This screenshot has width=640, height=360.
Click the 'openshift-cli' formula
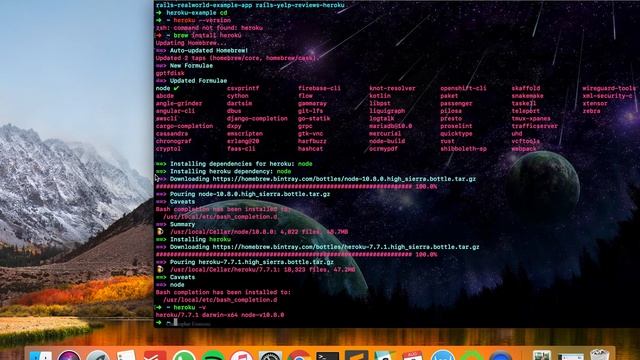point(463,88)
